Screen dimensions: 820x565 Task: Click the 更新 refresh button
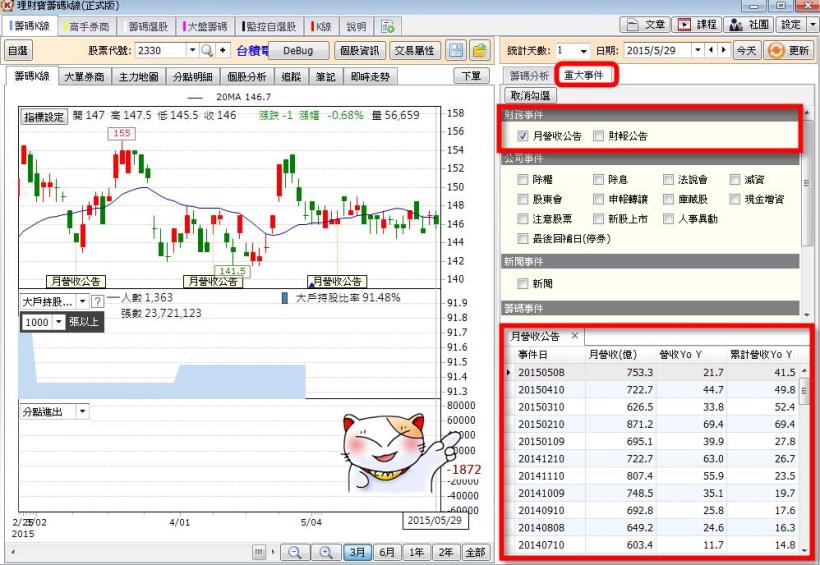[789, 50]
